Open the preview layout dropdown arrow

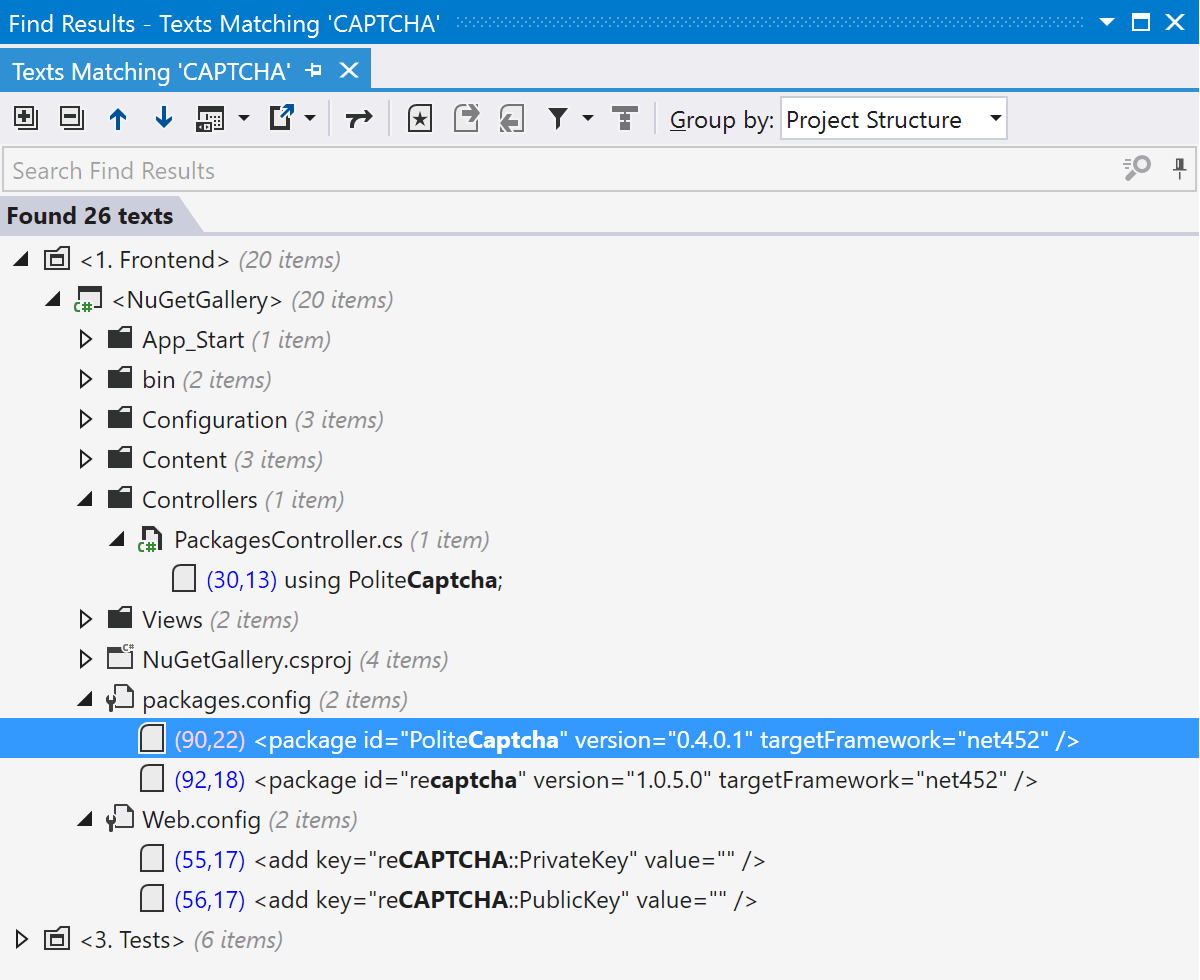[x=244, y=119]
